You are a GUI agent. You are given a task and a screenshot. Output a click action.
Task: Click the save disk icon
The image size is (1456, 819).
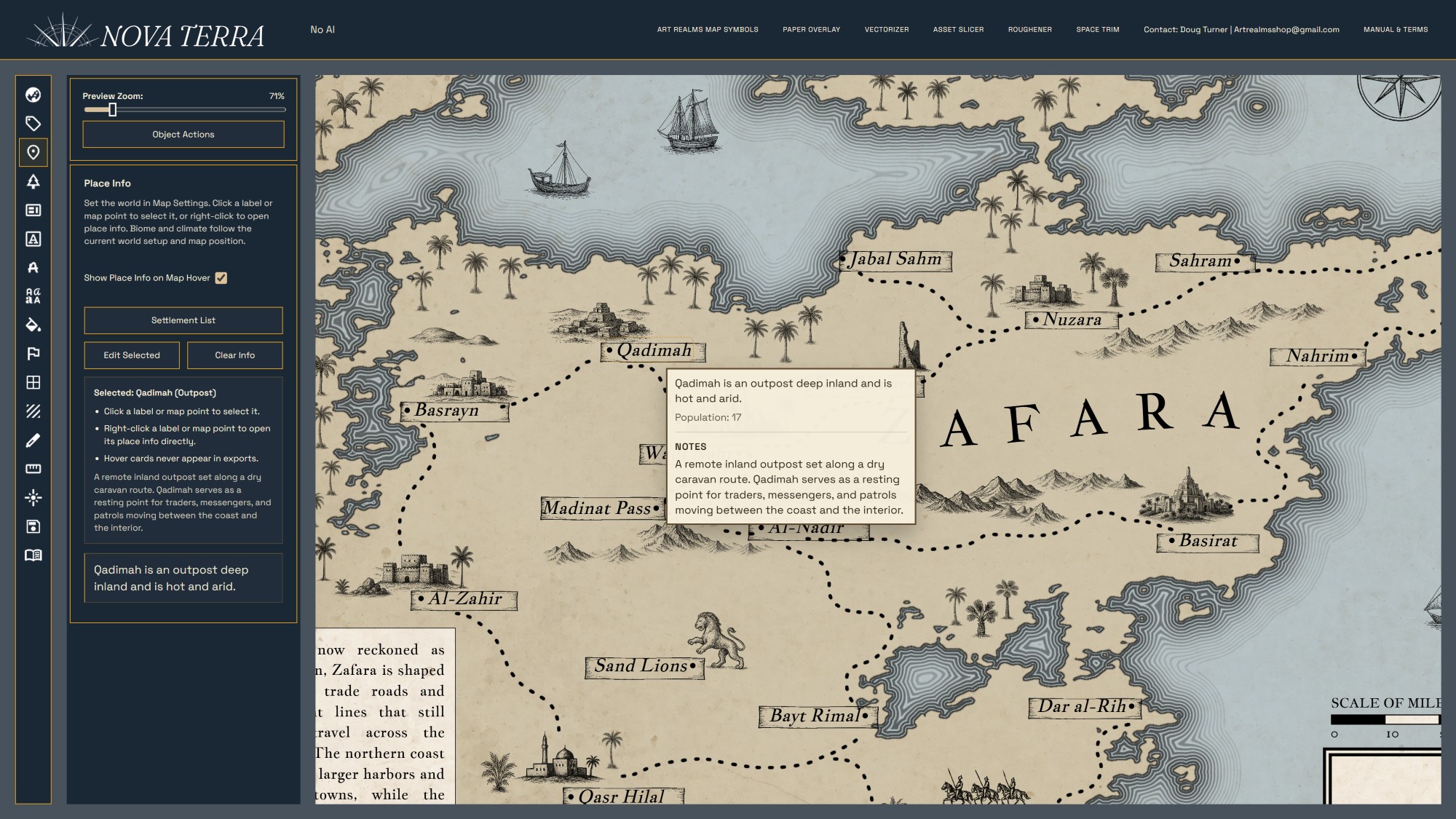(33, 526)
